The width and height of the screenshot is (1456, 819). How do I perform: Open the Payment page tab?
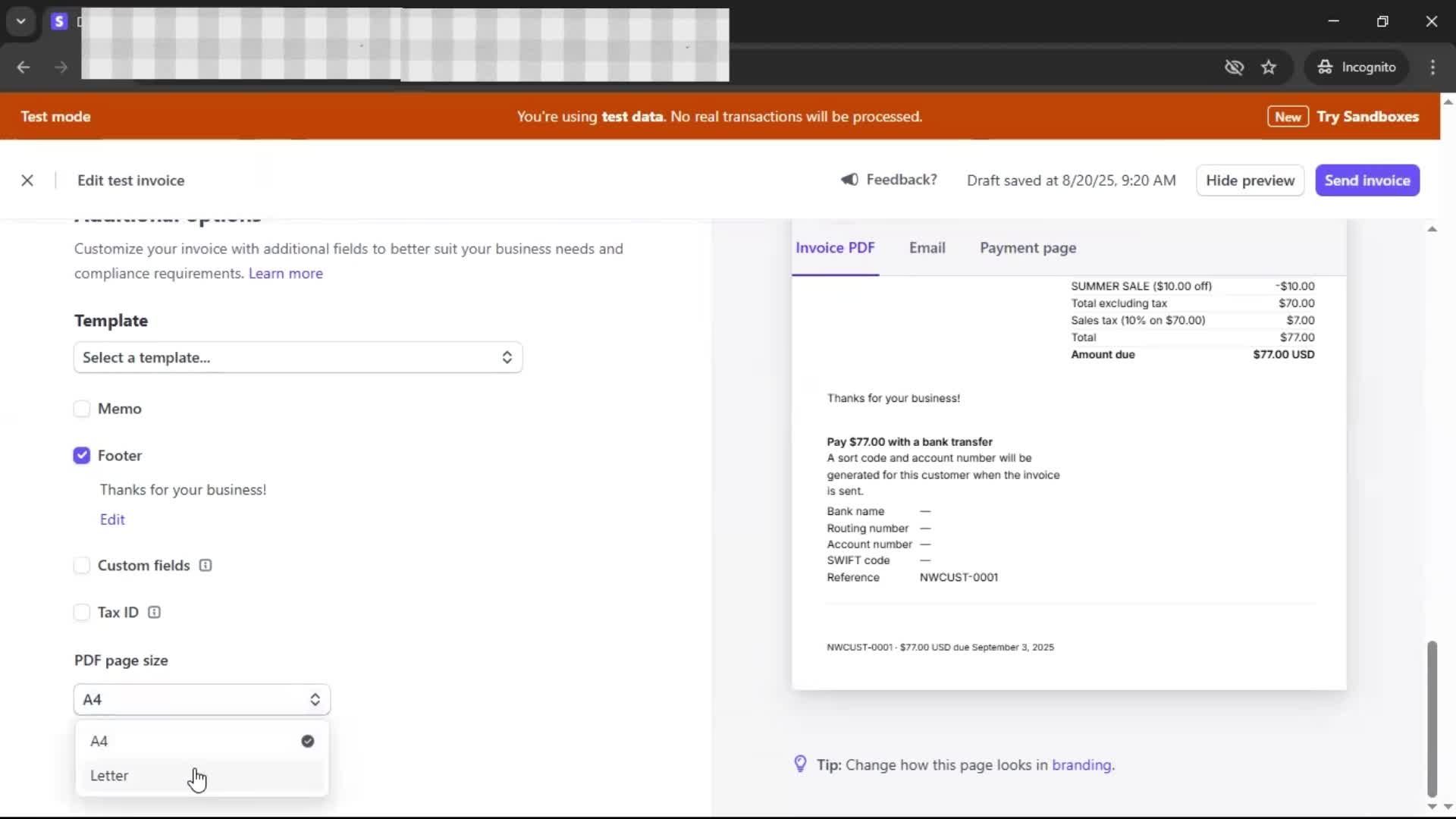(x=1028, y=248)
